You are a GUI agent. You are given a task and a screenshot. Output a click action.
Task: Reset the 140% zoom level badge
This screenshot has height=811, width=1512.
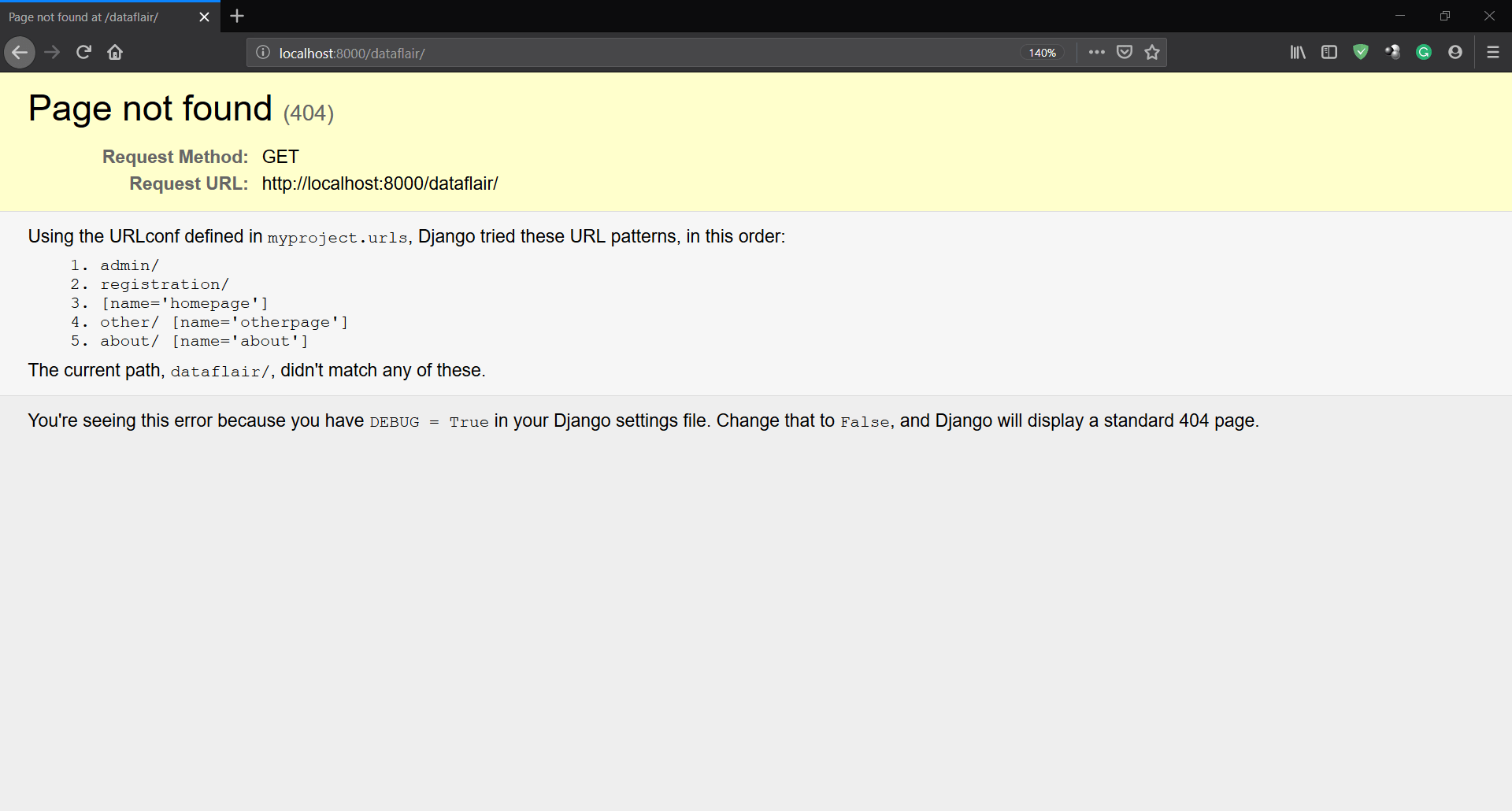tap(1042, 53)
